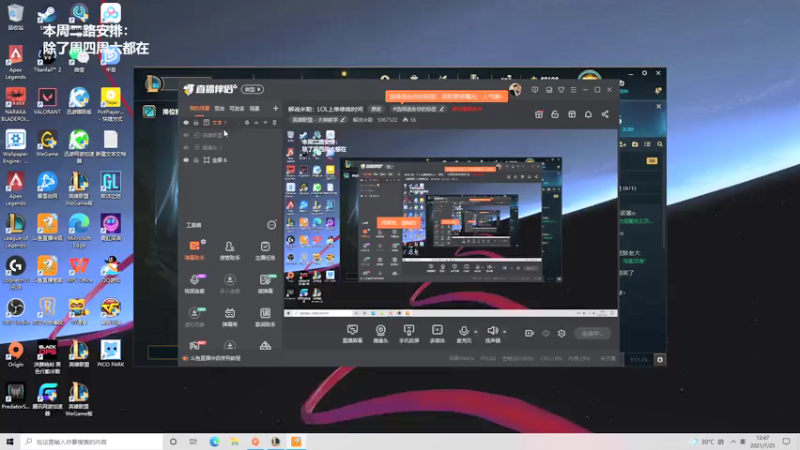Open the 歌词助手 tool icon
This screenshot has height=450, width=800.
pos(265,317)
